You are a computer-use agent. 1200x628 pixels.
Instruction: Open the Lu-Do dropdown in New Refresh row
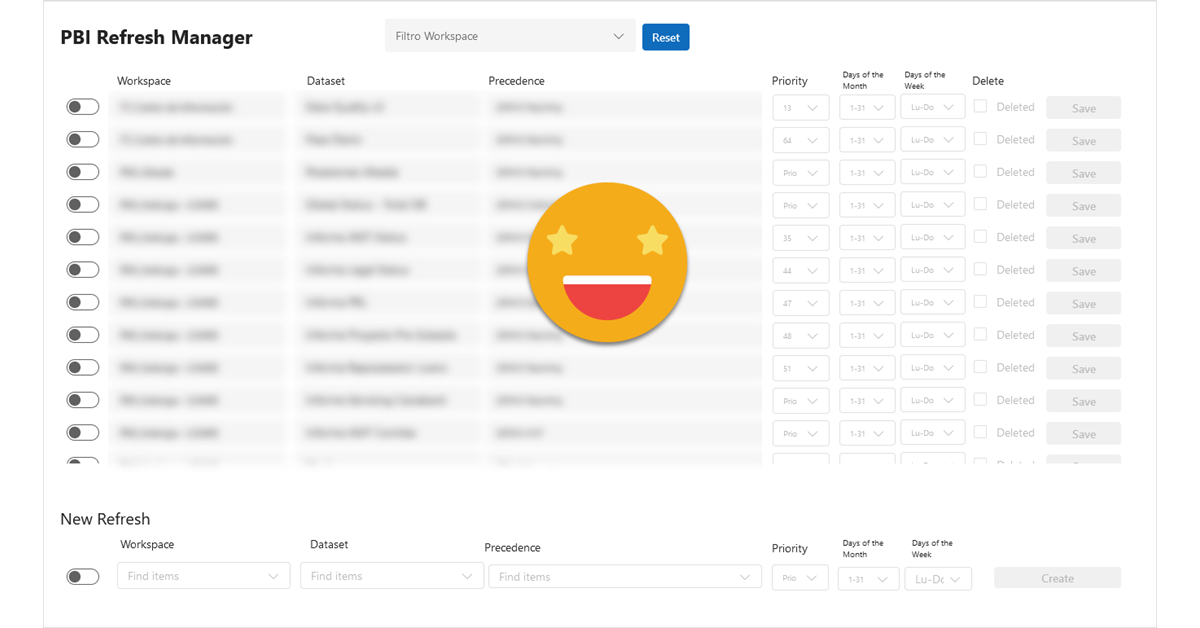[937, 578]
